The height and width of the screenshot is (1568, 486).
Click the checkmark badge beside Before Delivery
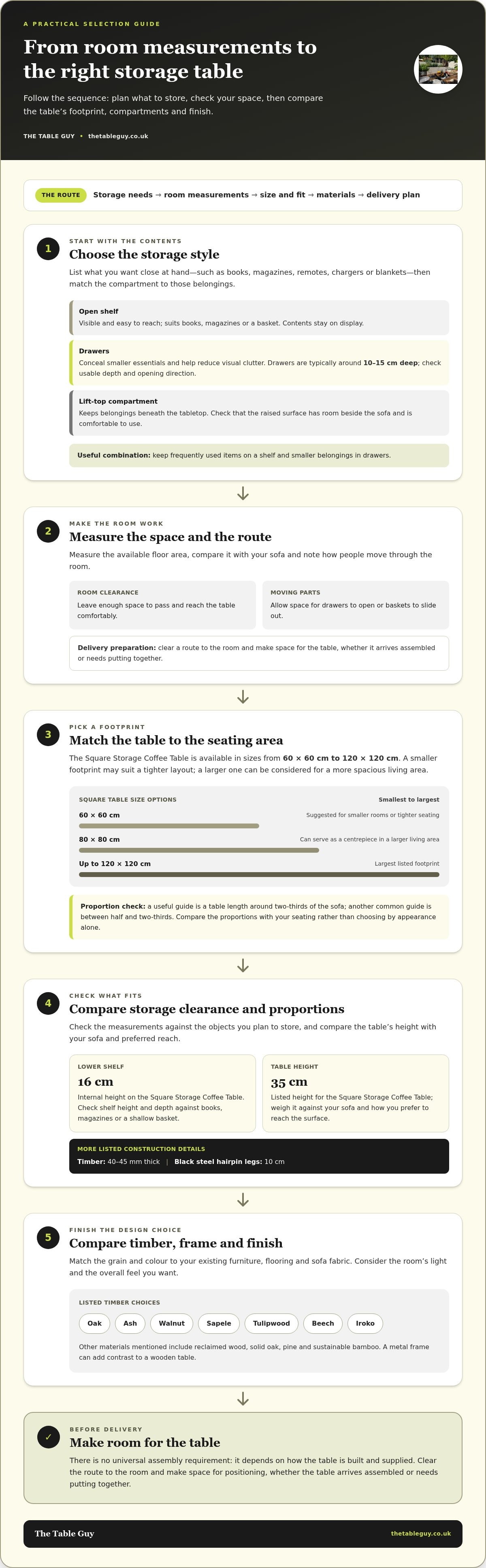[48, 1437]
